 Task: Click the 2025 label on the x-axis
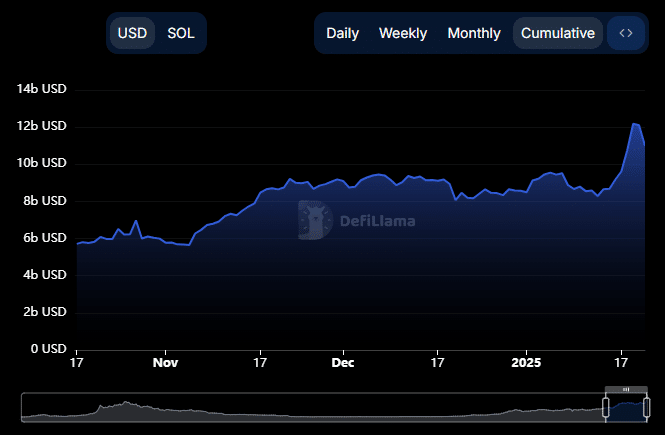525,365
